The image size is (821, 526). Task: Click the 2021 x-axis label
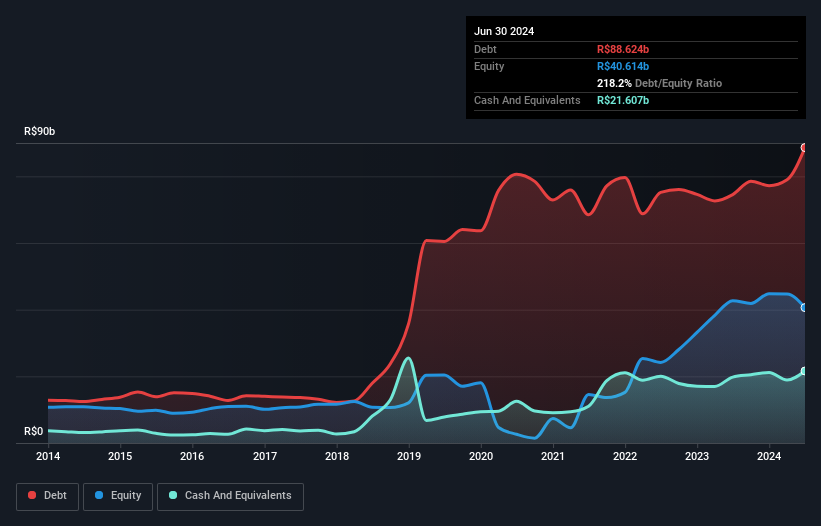(x=553, y=456)
